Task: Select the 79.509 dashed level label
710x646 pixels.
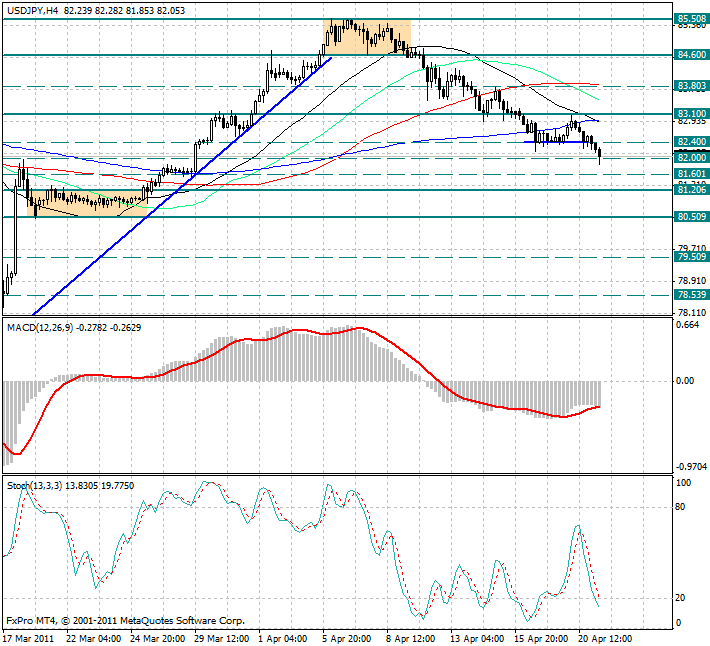Action: [692, 257]
